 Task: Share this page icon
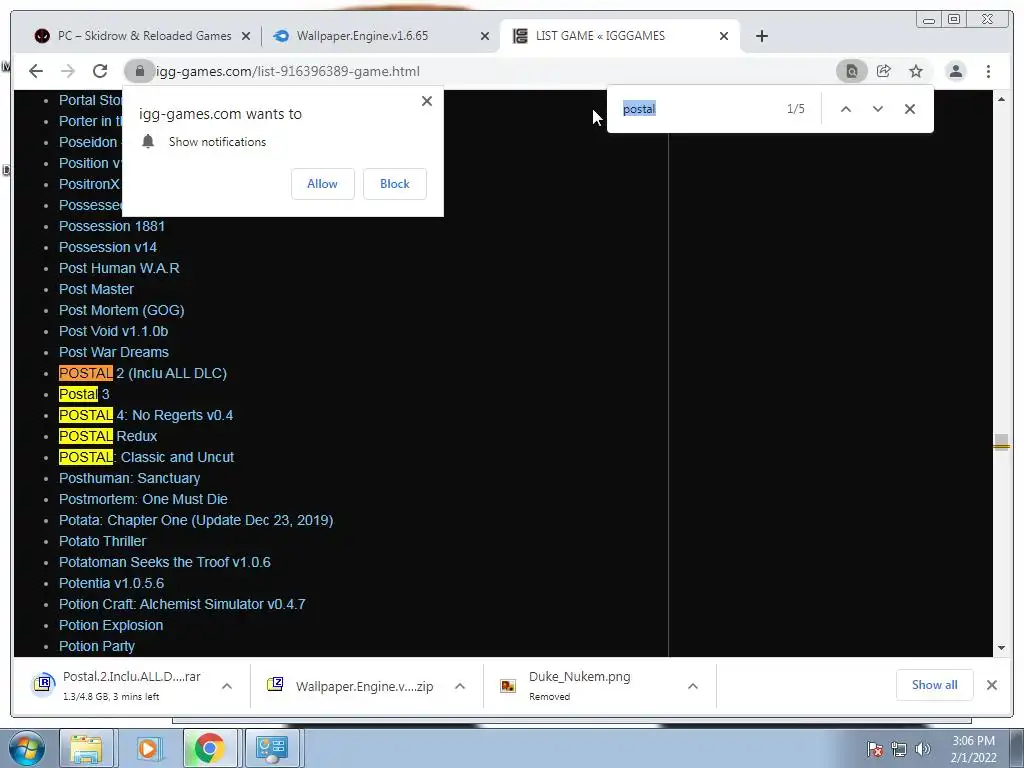click(884, 71)
